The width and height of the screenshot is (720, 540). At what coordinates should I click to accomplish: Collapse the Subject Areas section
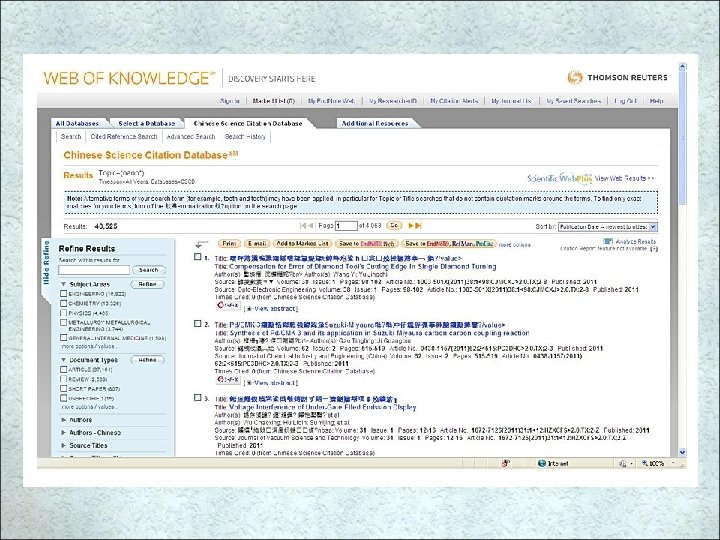click(x=64, y=284)
